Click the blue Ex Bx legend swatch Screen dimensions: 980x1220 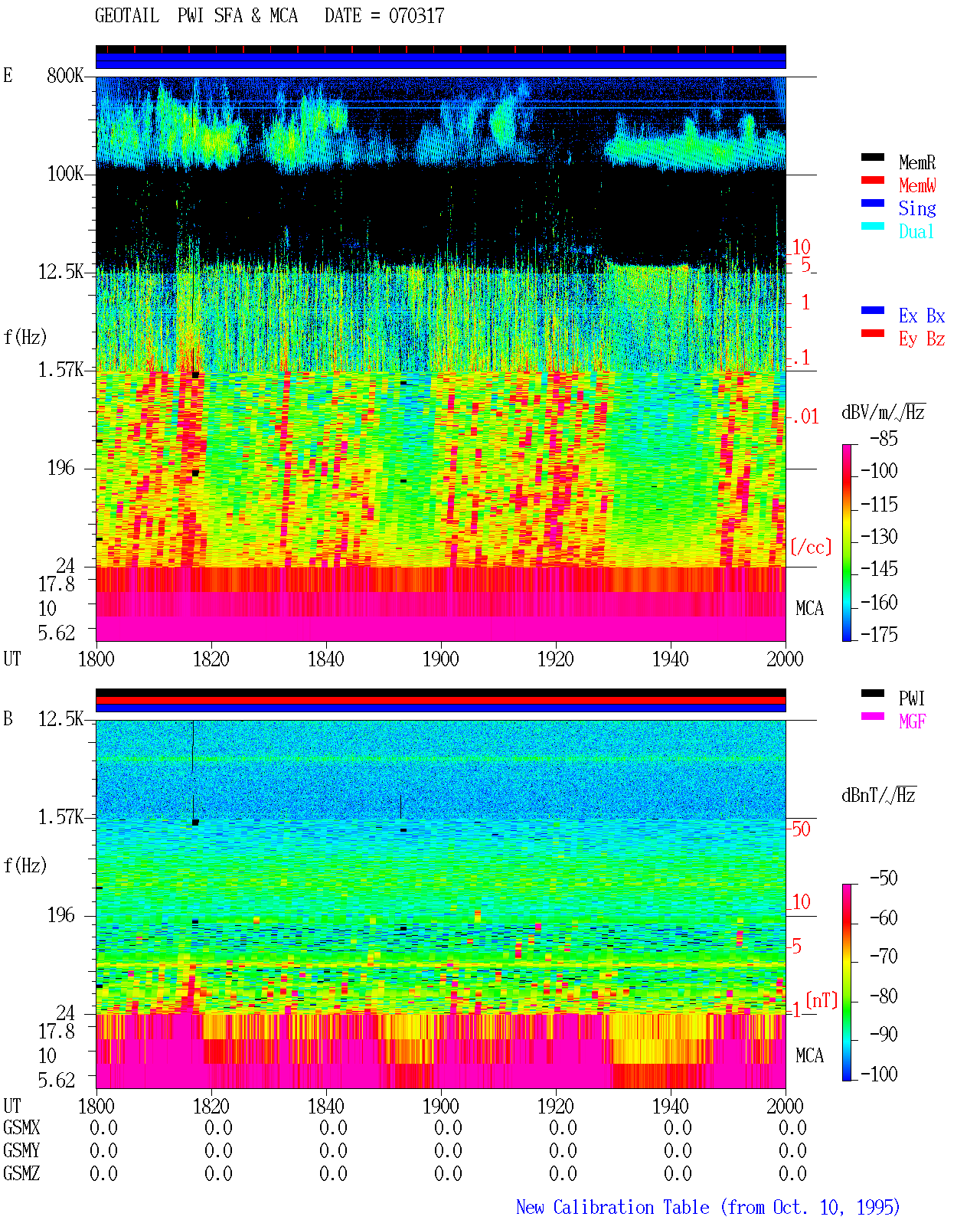pyautogui.click(x=873, y=311)
